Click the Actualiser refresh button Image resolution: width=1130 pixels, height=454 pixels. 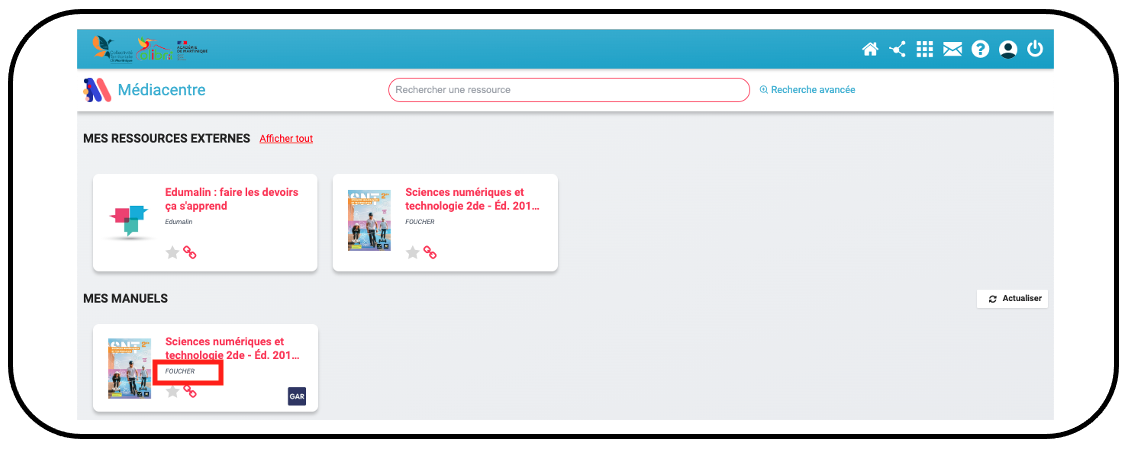click(1012, 299)
